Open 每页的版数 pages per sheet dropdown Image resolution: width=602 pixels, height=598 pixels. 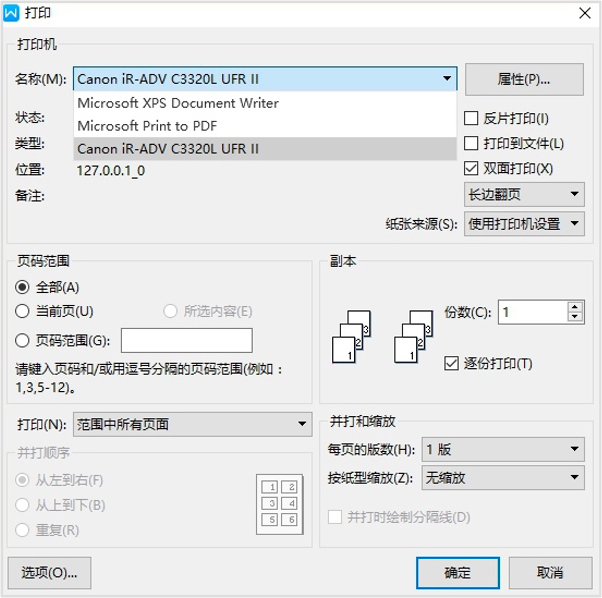tap(503, 449)
